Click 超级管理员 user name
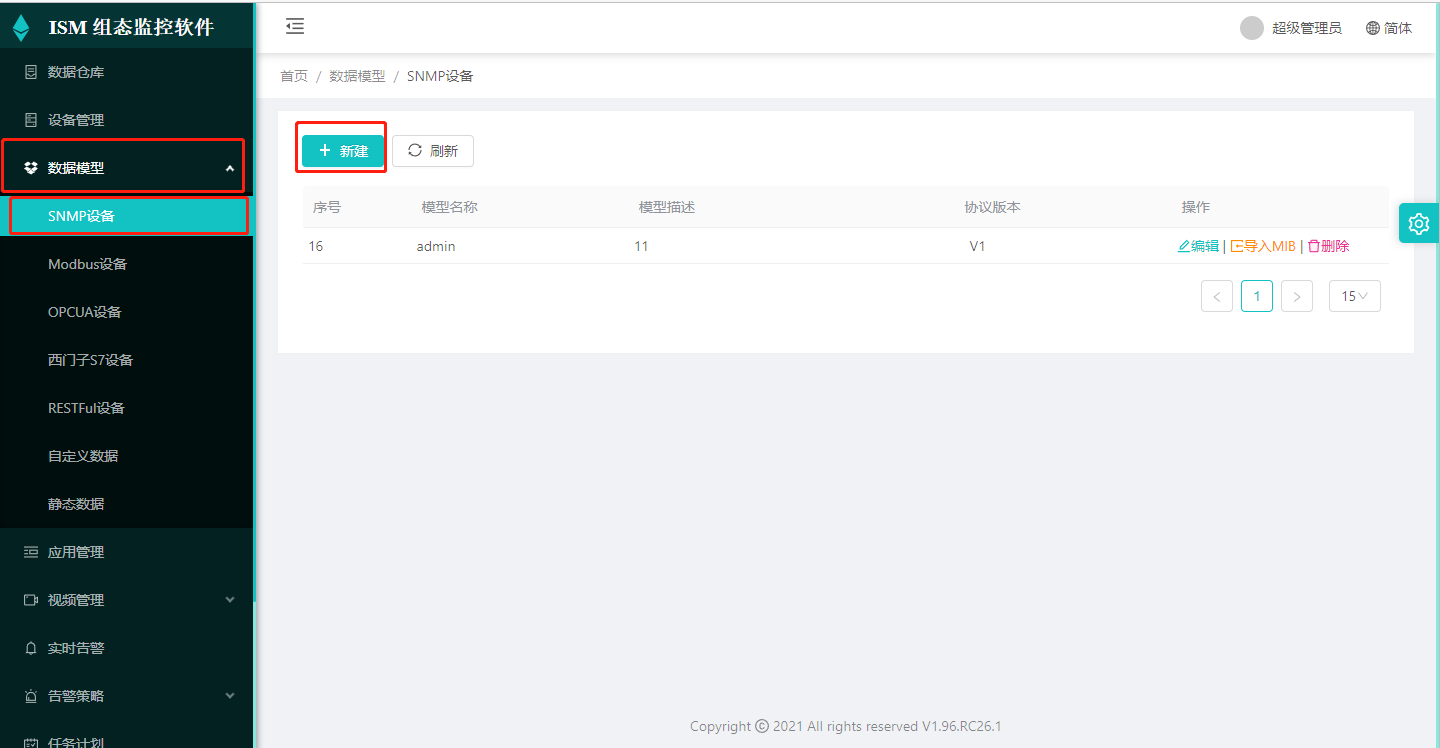This screenshot has width=1440, height=748. [1307, 28]
